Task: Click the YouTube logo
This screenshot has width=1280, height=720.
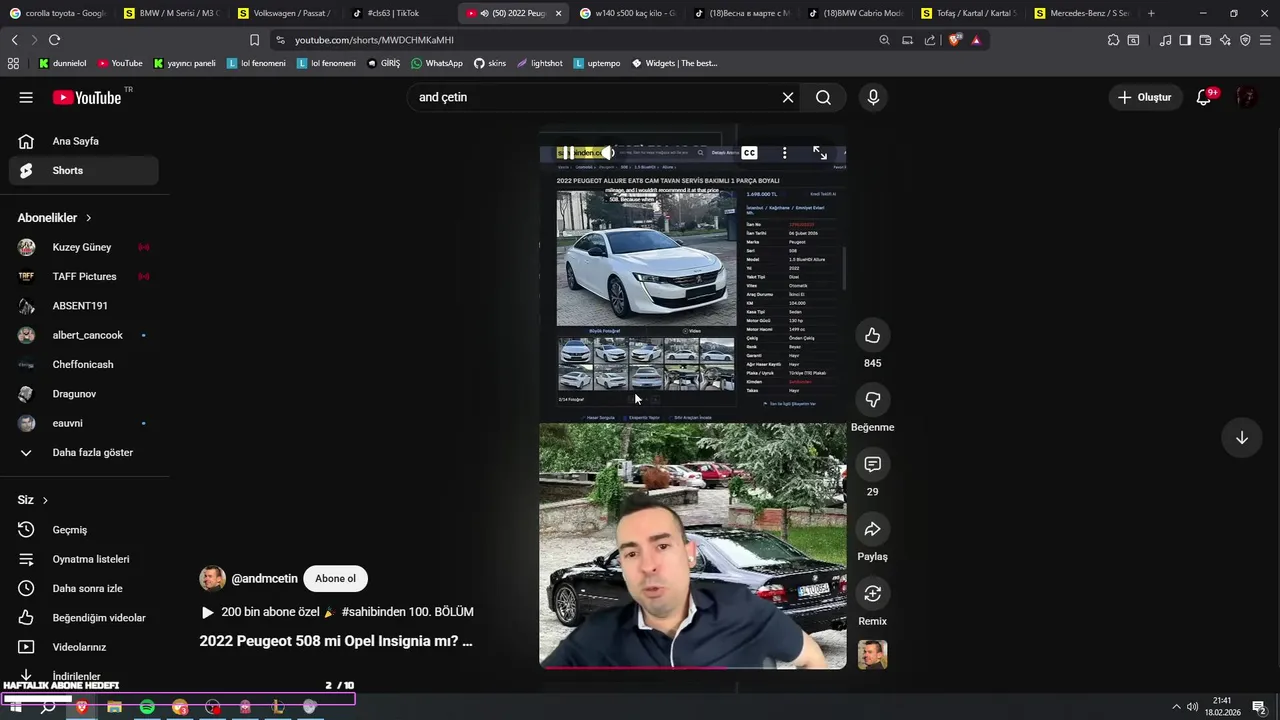Action: pyautogui.click(x=87, y=97)
